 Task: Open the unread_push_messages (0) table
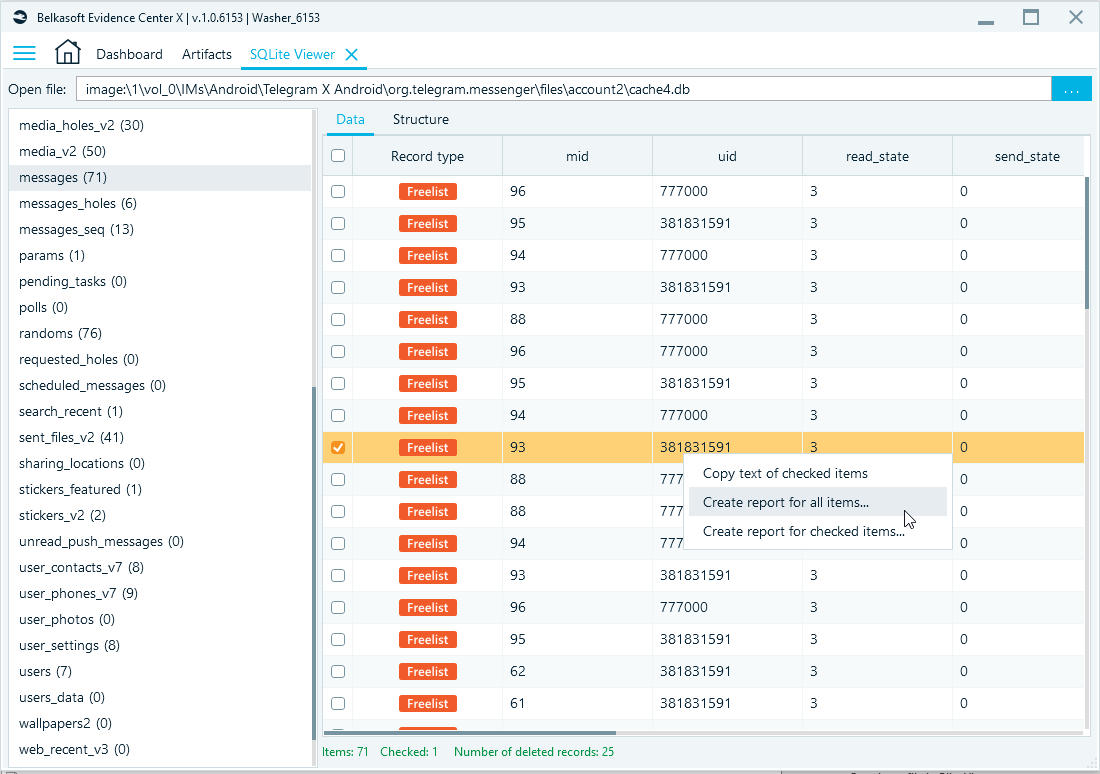tap(159, 542)
